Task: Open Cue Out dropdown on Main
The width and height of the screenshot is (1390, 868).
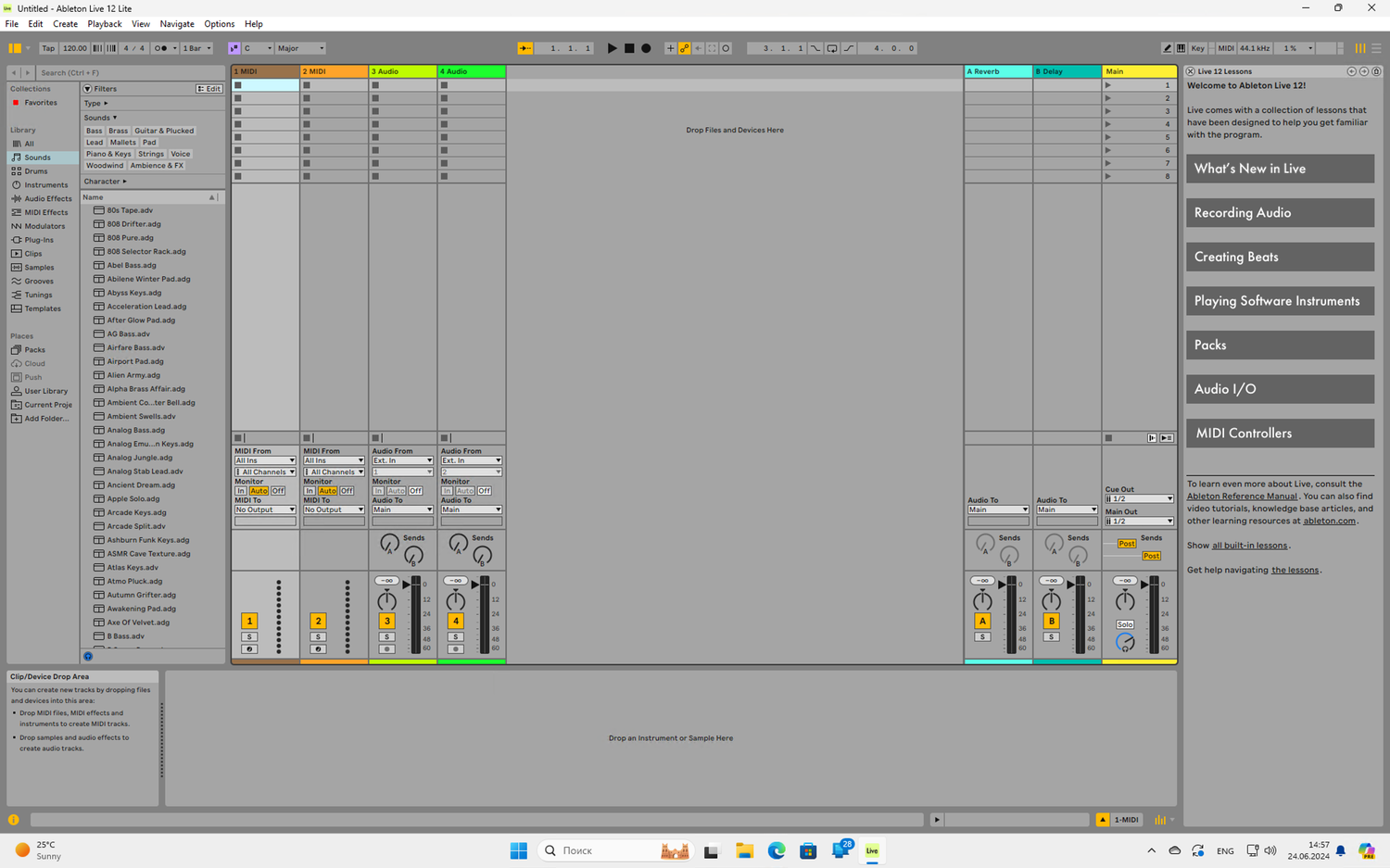Action: (x=1139, y=499)
